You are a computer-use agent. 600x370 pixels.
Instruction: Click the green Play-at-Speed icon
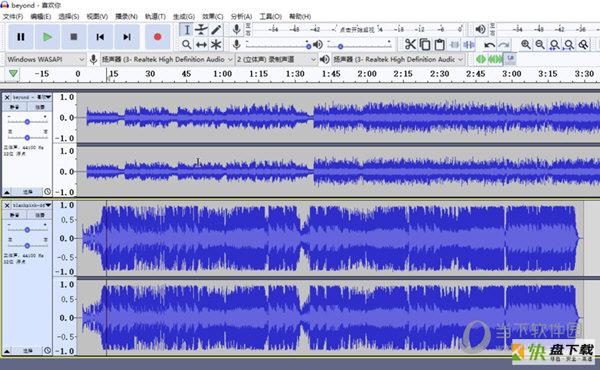pos(481,59)
